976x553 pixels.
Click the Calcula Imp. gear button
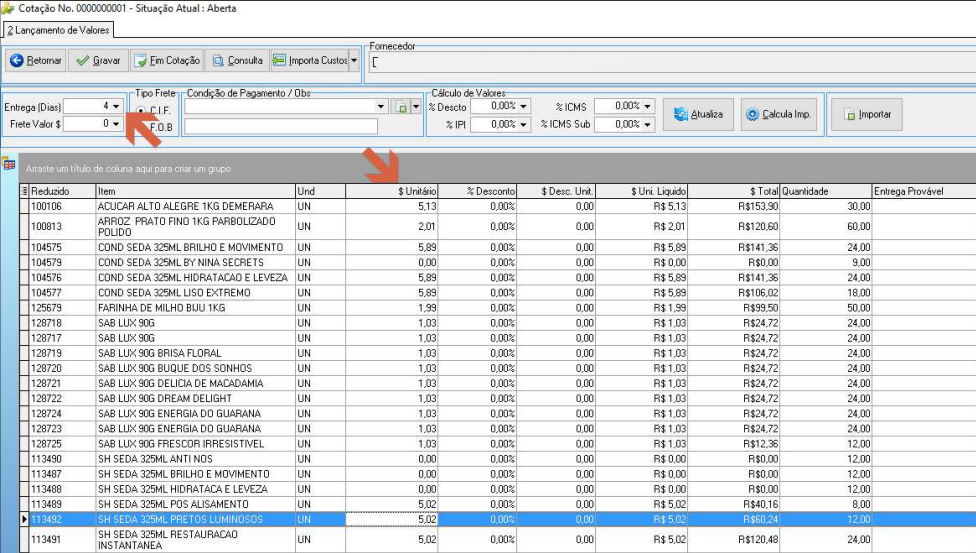tap(779, 115)
